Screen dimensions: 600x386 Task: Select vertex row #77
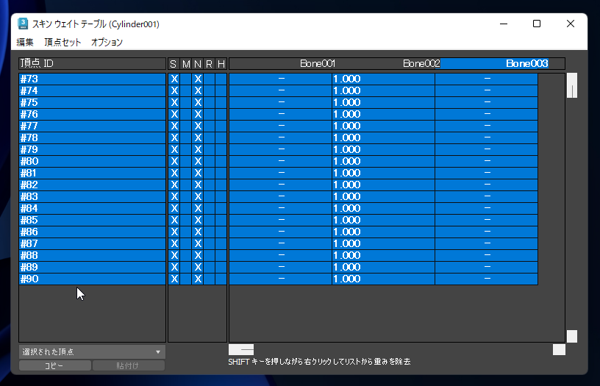coord(92,126)
